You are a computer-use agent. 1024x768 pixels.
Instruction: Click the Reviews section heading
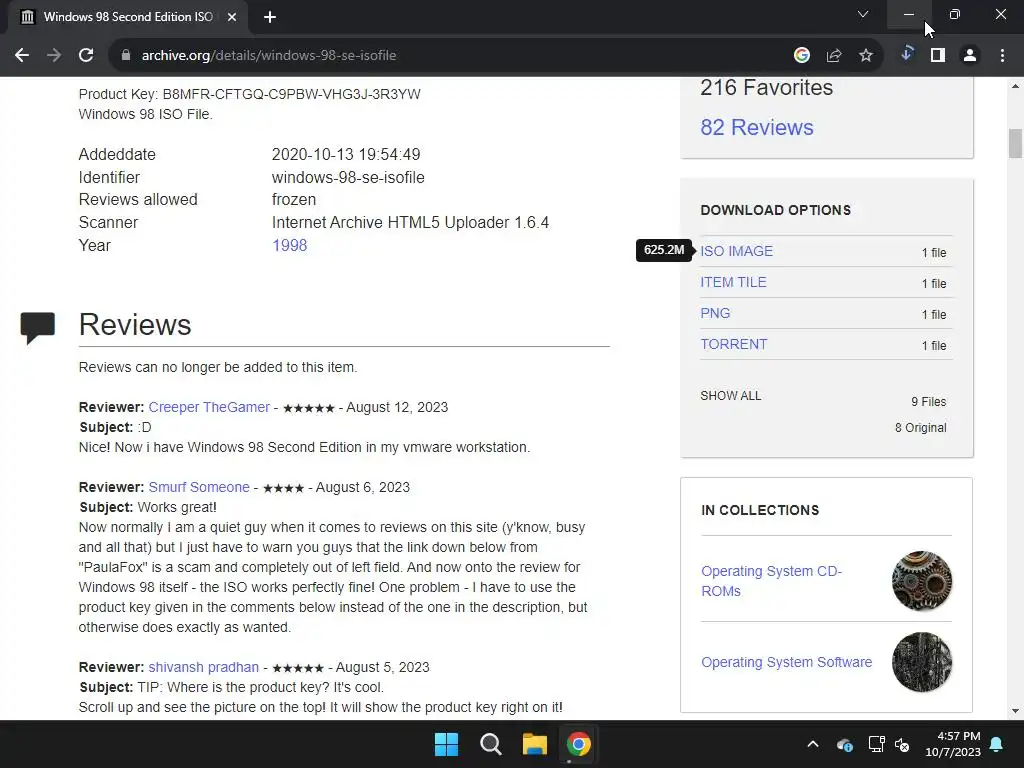point(135,325)
